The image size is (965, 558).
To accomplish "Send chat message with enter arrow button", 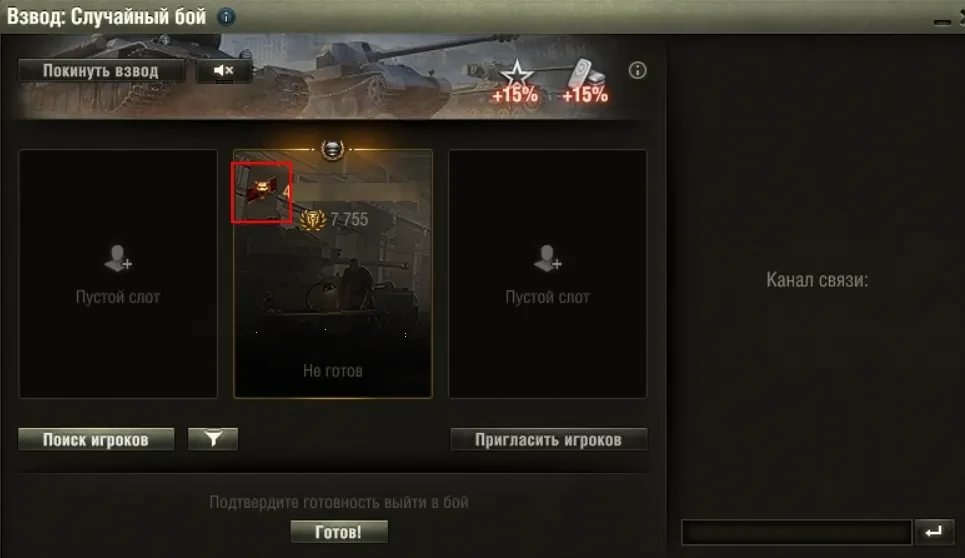I will 934,532.
